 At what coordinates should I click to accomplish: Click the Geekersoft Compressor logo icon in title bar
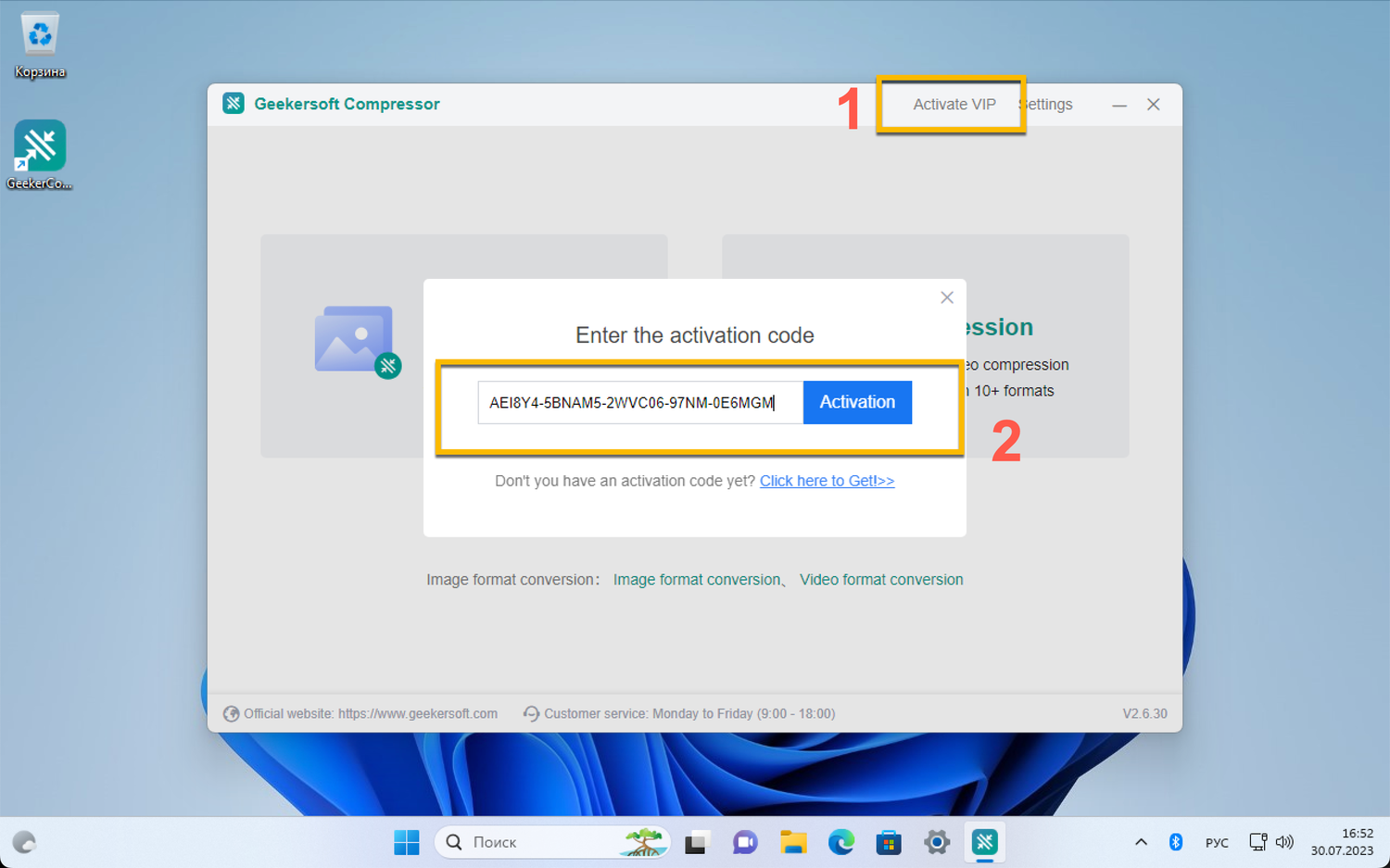tap(234, 104)
